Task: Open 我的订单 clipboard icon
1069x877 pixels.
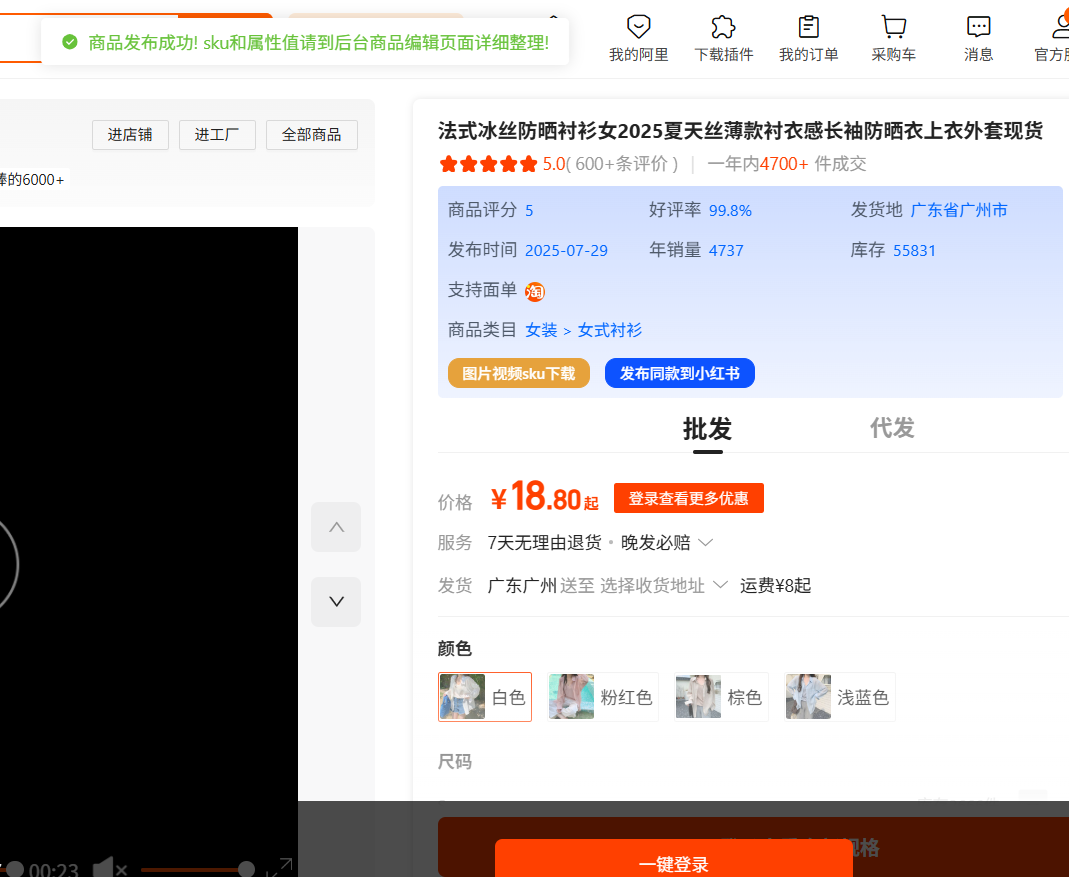Action: coord(808,27)
